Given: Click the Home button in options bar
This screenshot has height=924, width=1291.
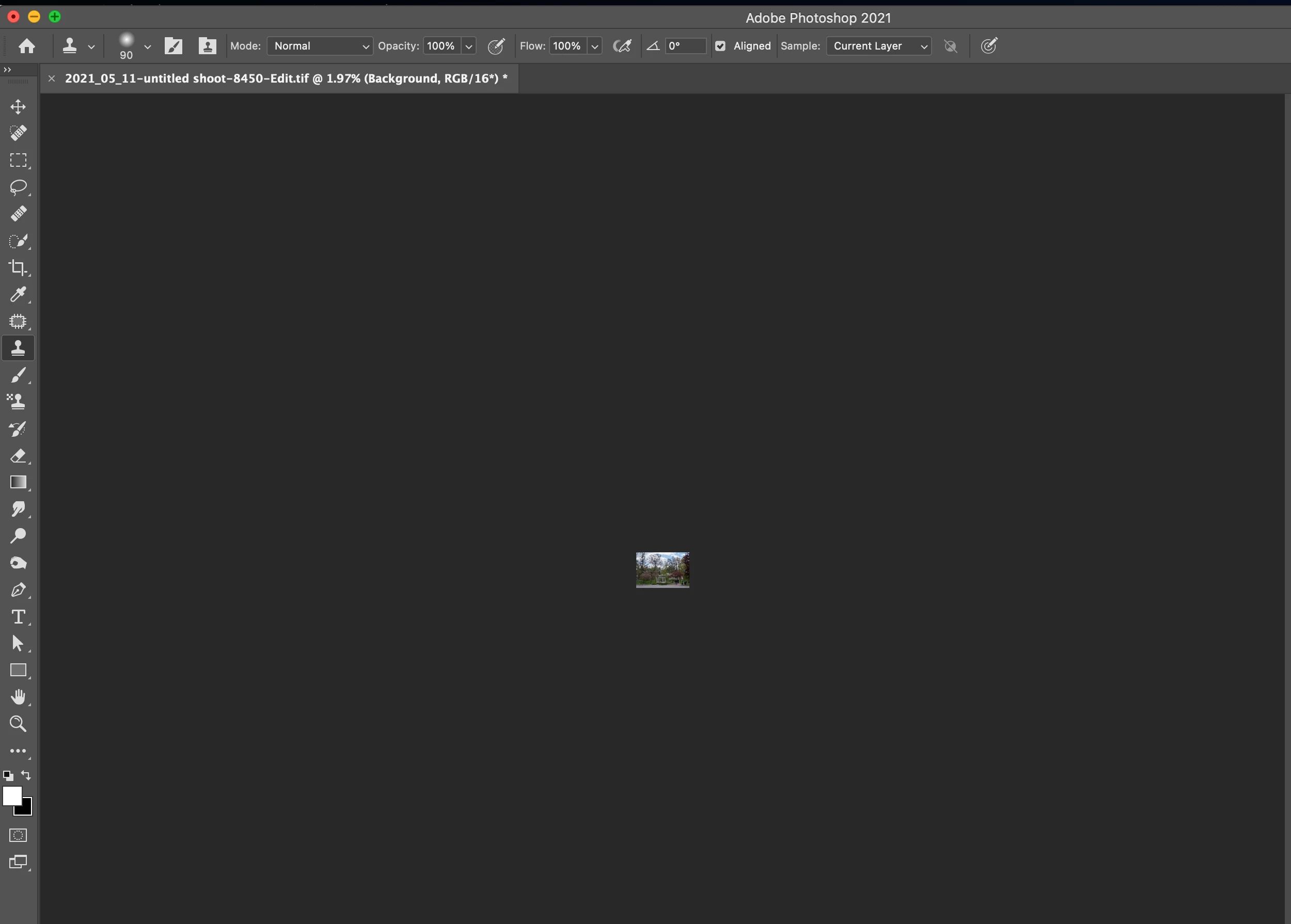Looking at the screenshot, I should 27,46.
